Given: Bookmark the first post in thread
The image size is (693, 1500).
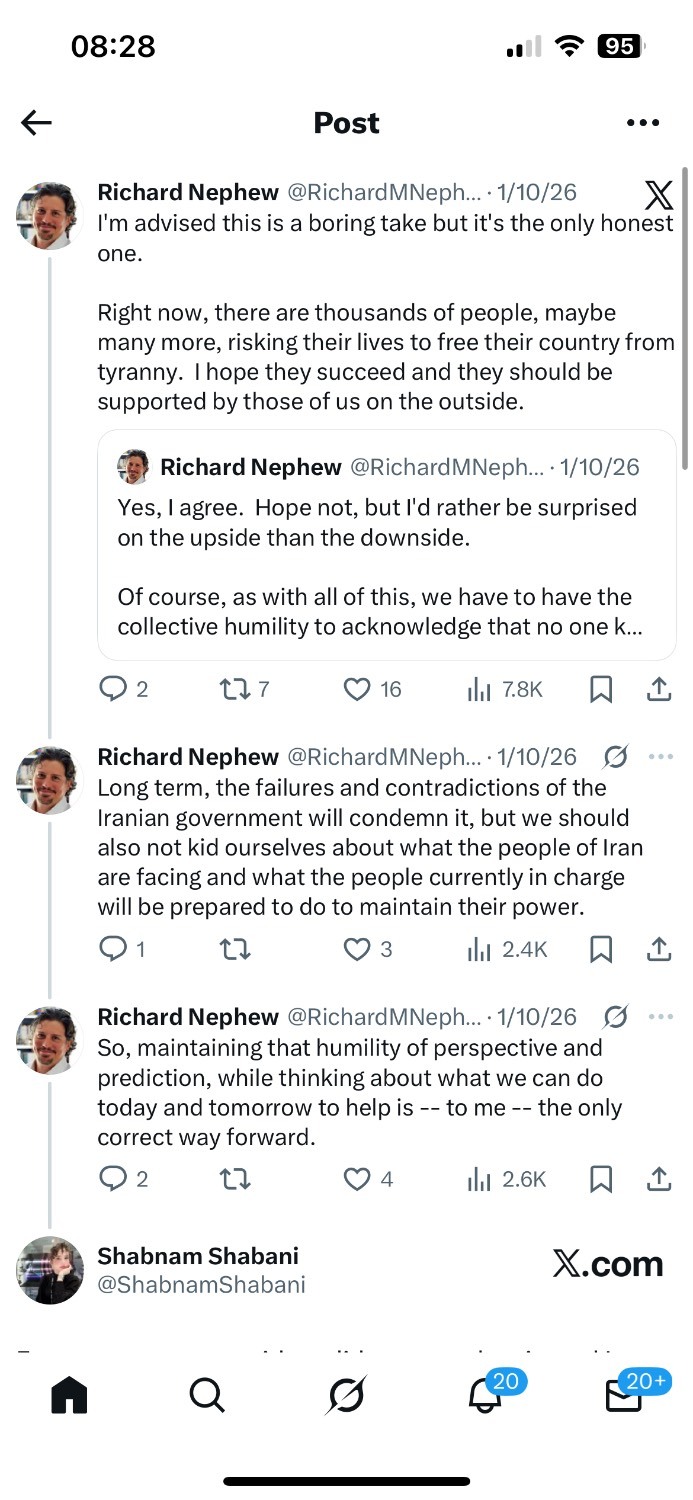Looking at the screenshot, I should pyautogui.click(x=600, y=689).
